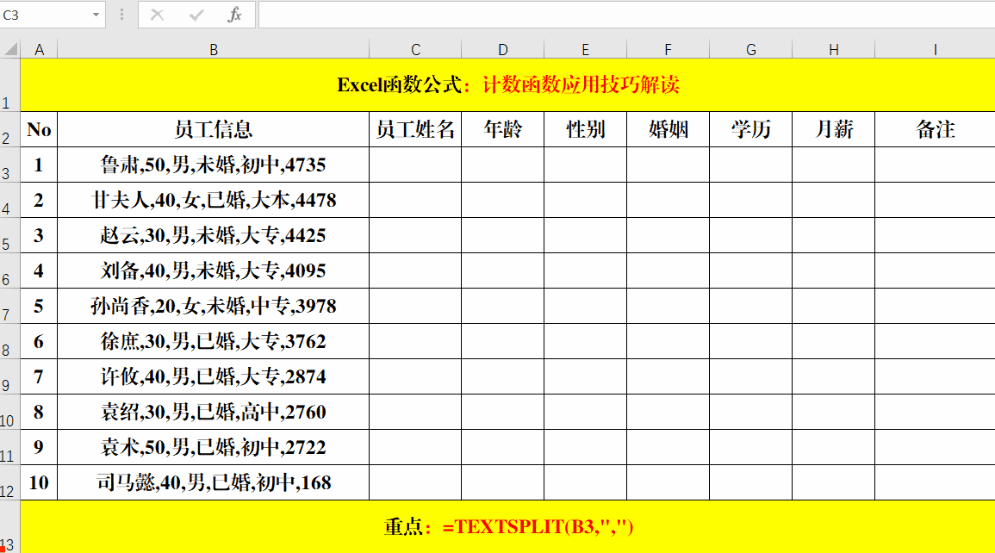Select row 8 header

pos(10,342)
